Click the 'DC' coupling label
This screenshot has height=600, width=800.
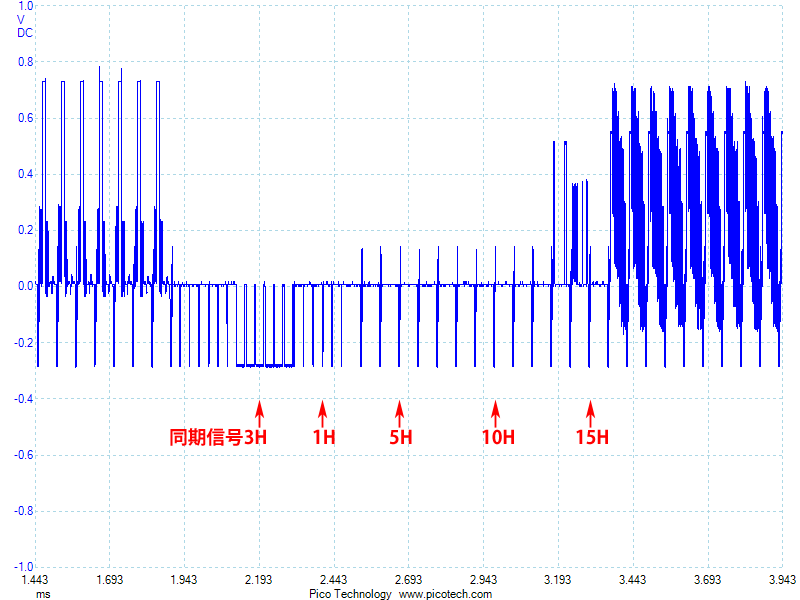pos(25,33)
